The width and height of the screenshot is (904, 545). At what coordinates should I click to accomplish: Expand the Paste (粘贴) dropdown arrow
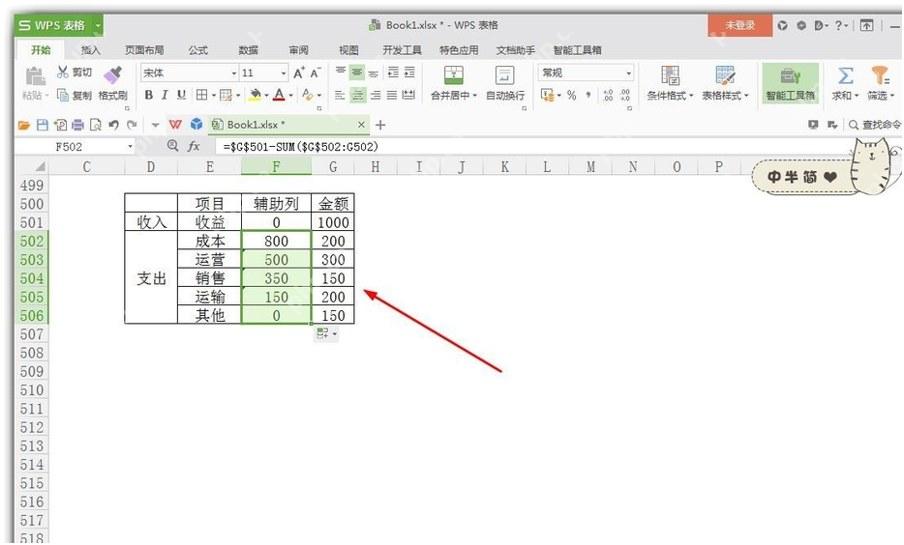47,96
